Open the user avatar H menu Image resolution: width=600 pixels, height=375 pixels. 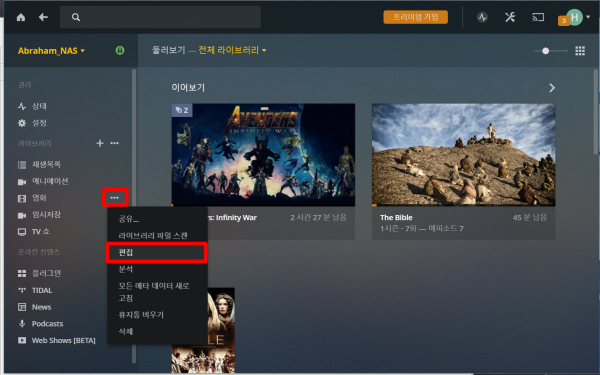coord(574,17)
